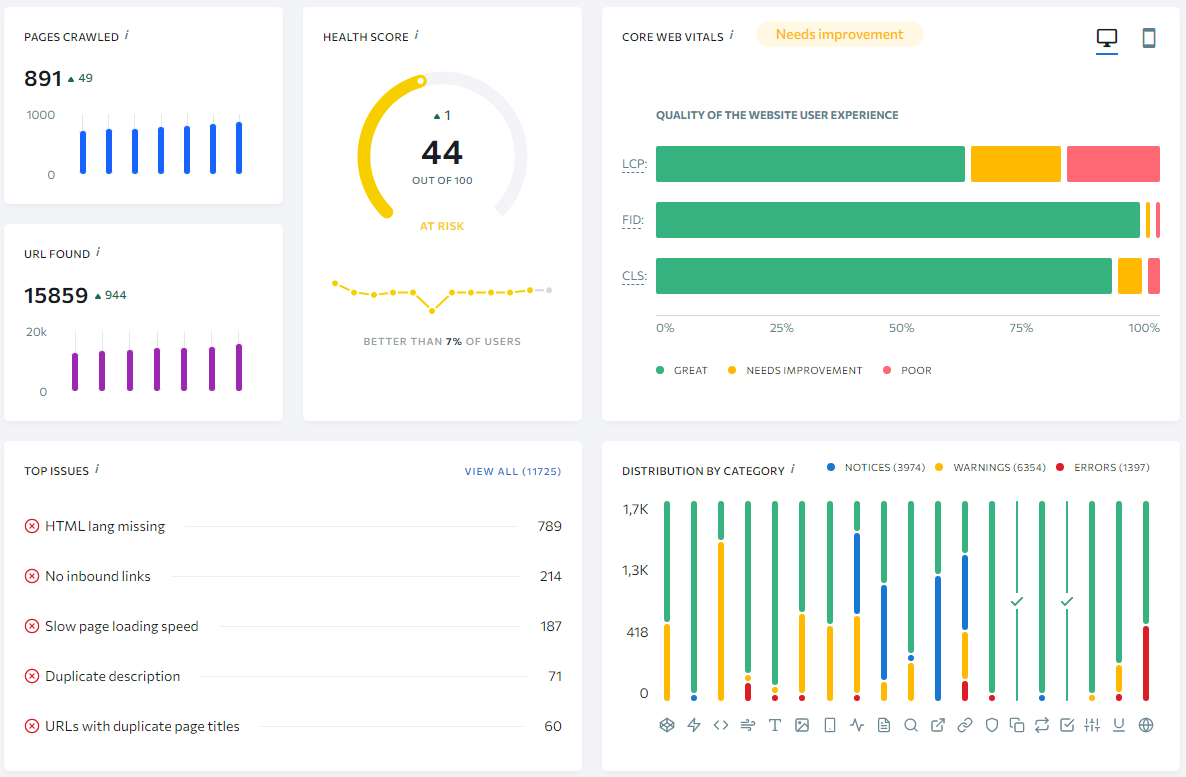1186x777 pixels.
Task: Click the Needs improvement status badge
Action: click(840, 34)
